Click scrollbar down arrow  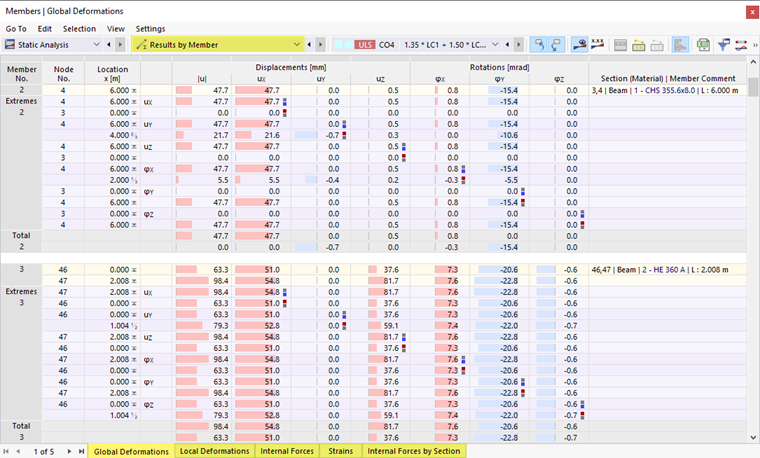pyautogui.click(x=753, y=438)
